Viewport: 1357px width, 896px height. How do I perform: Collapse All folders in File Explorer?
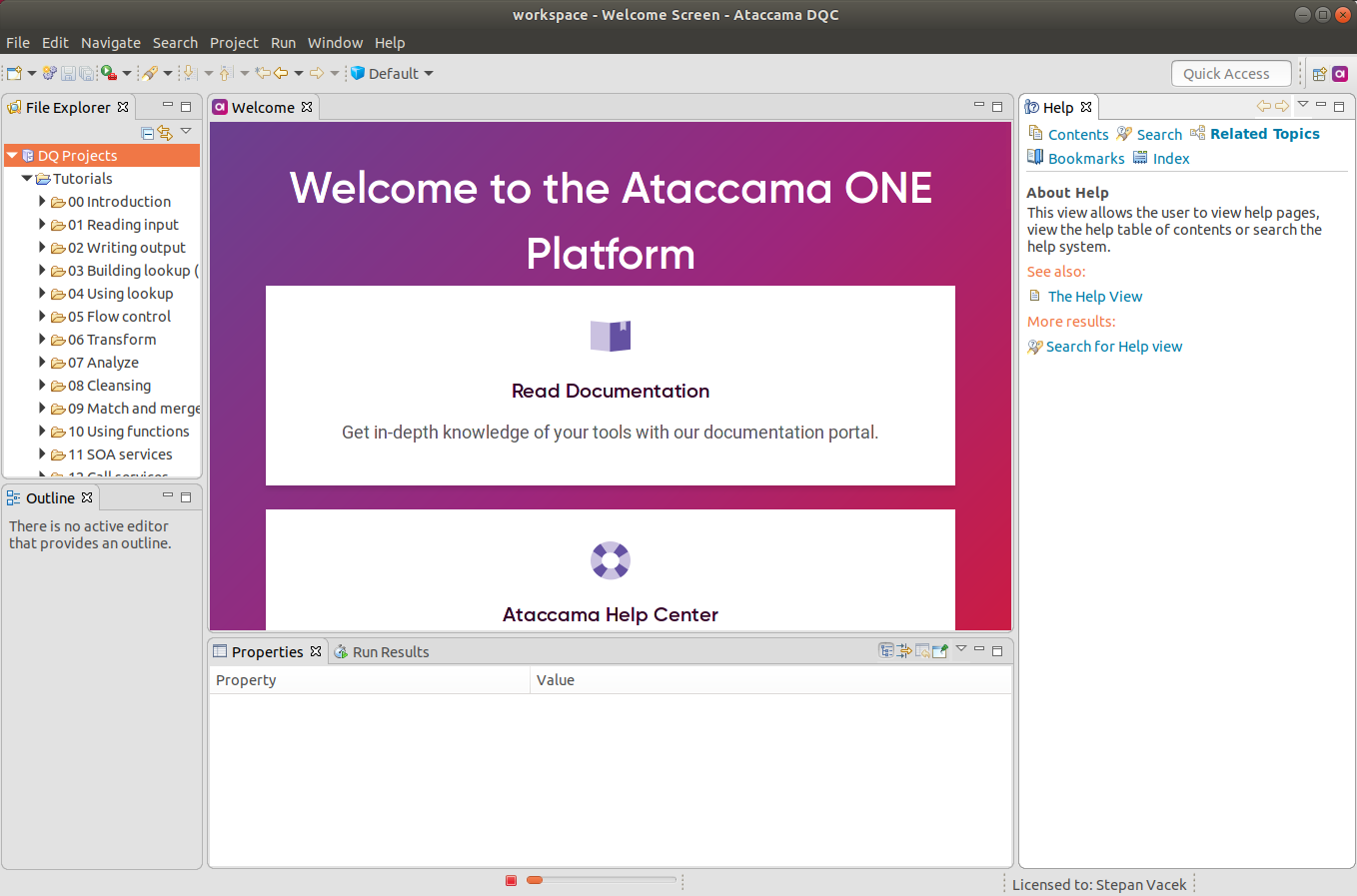coord(147,132)
